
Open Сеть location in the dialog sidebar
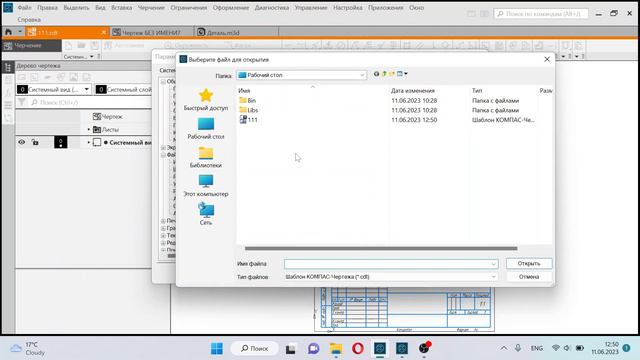206,215
